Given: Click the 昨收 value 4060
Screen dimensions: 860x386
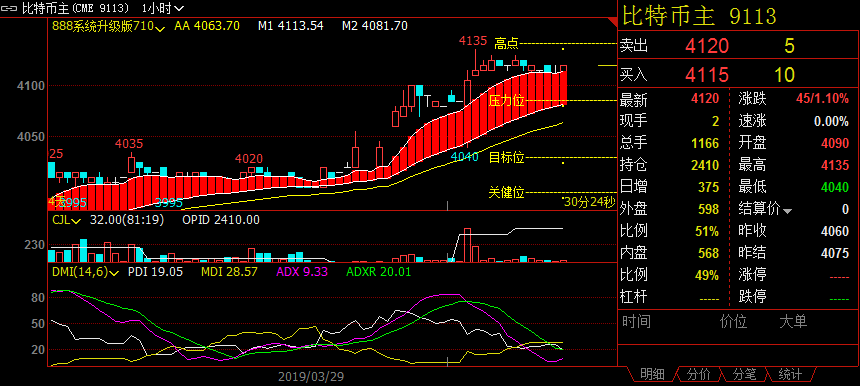Looking at the screenshot, I should click(x=835, y=231).
